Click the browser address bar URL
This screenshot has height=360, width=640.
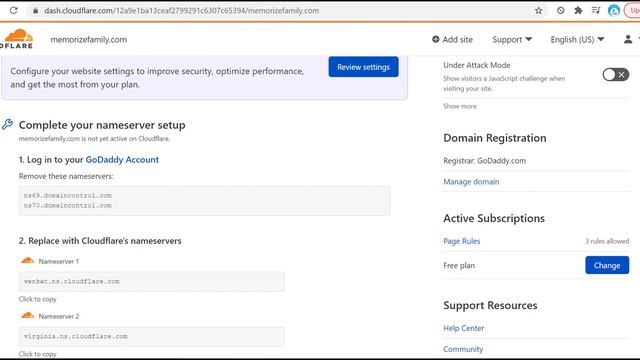point(182,11)
